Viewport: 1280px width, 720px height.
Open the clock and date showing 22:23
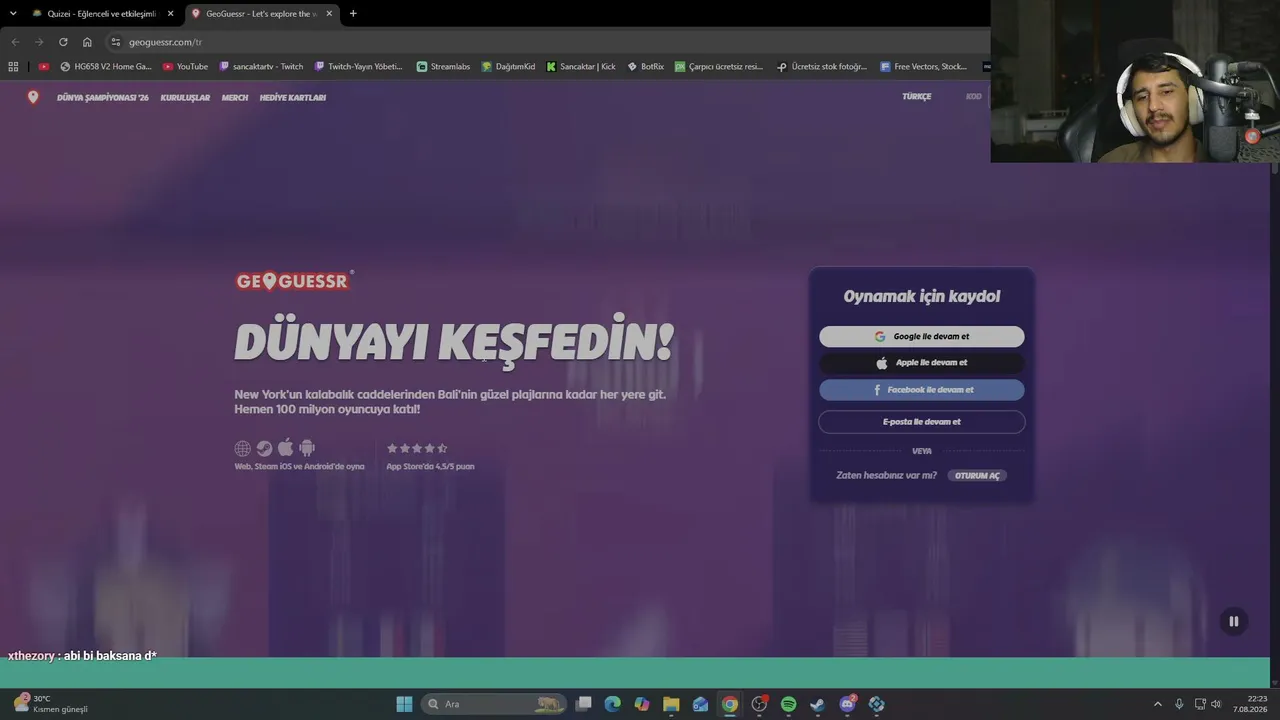(x=1250, y=704)
